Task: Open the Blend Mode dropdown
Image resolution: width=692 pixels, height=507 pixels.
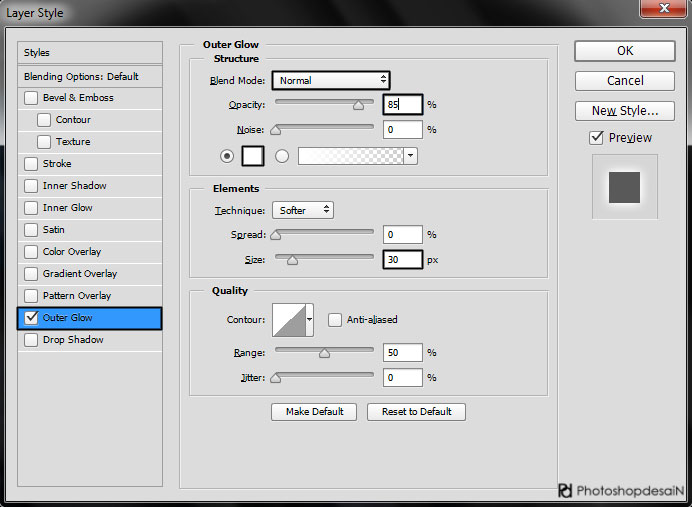Action: click(331, 80)
